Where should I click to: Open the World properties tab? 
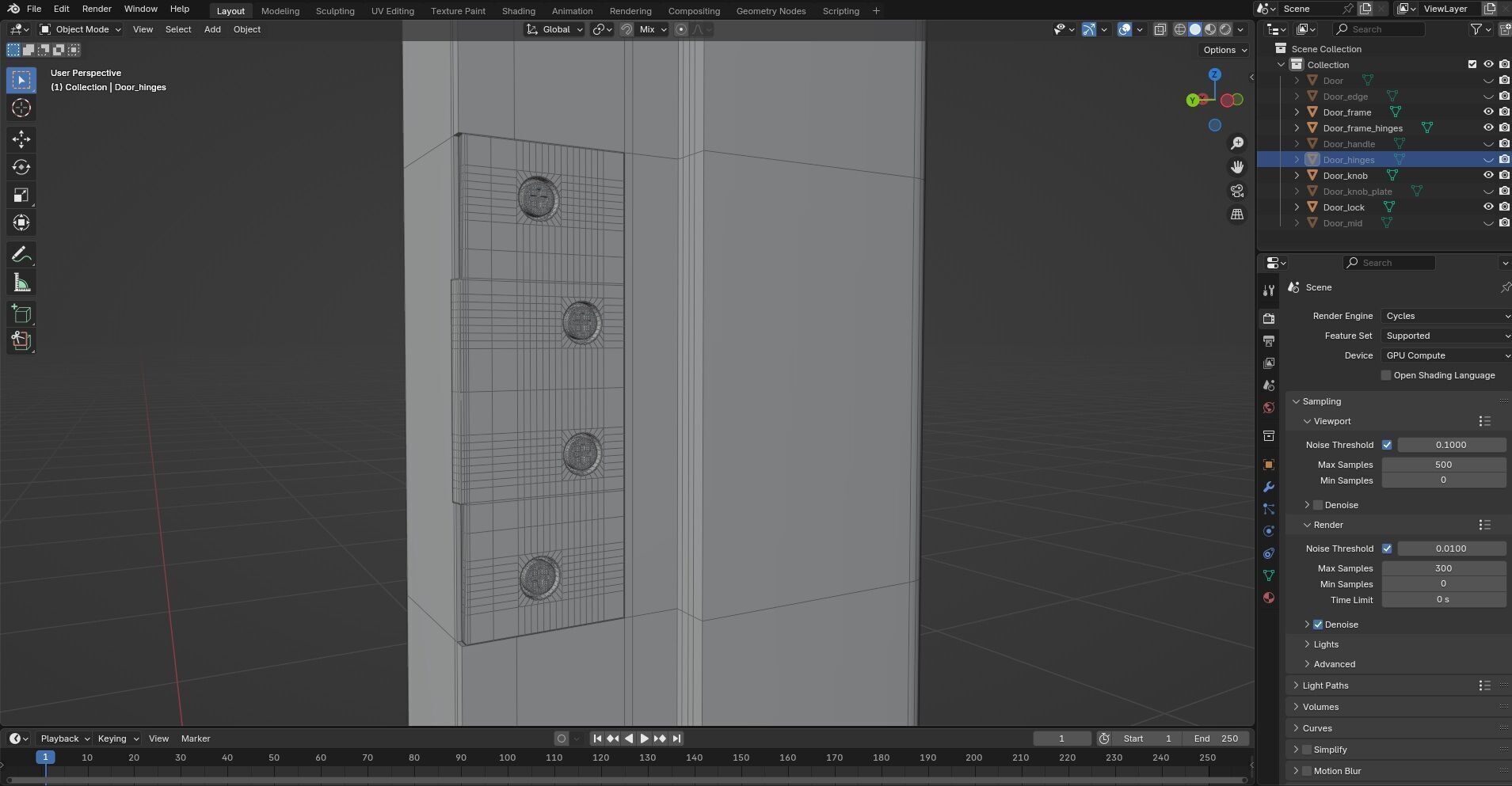pyautogui.click(x=1269, y=408)
